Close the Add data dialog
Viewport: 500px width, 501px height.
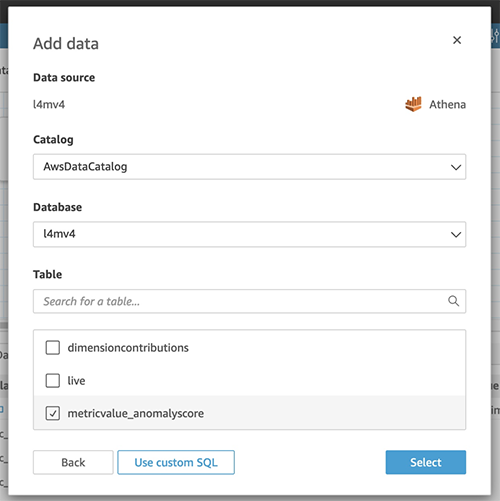[x=457, y=40]
